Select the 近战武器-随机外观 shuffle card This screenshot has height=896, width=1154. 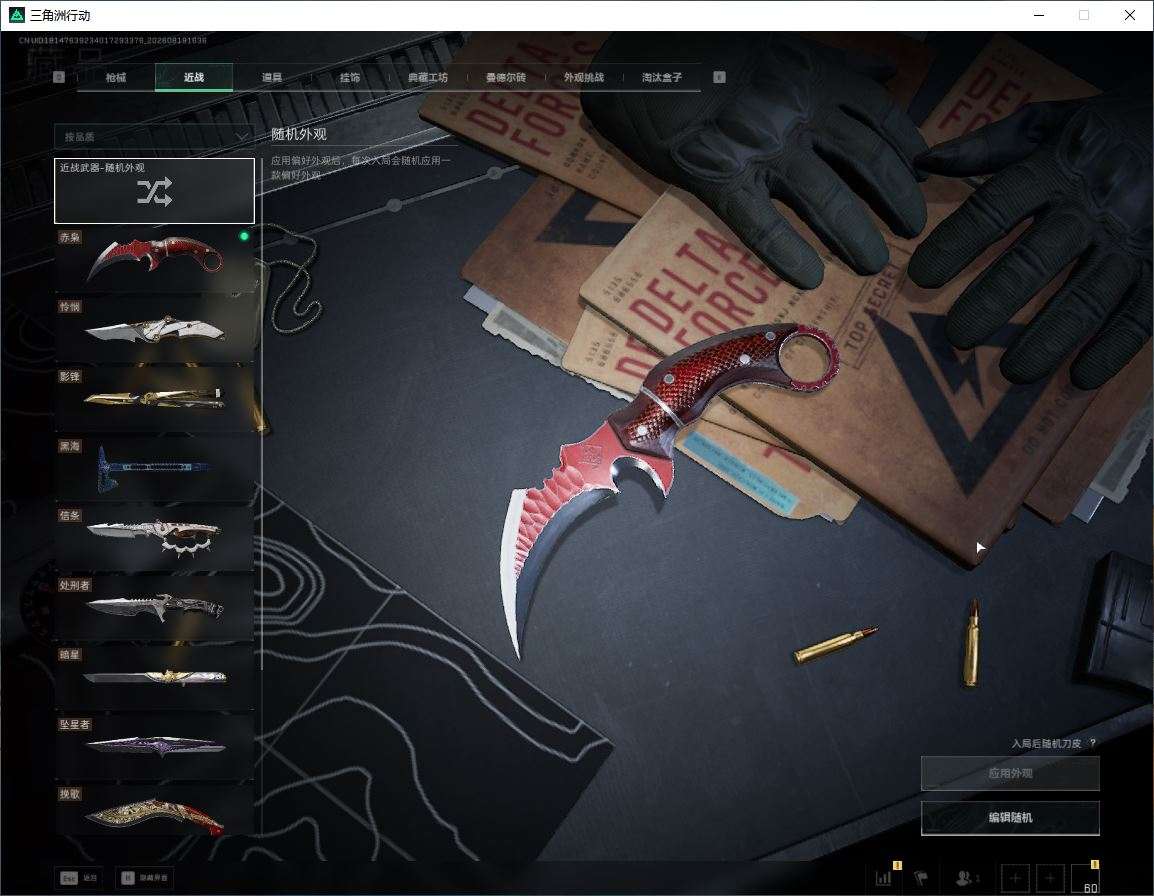coord(154,191)
